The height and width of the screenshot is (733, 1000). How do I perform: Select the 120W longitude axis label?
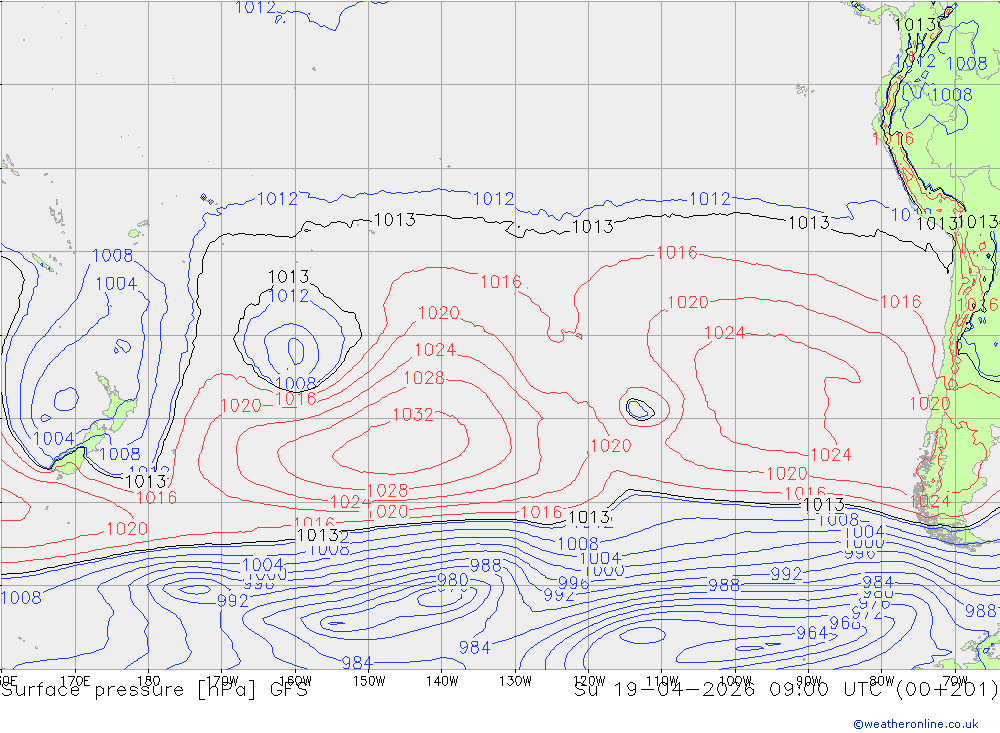pyautogui.click(x=589, y=681)
